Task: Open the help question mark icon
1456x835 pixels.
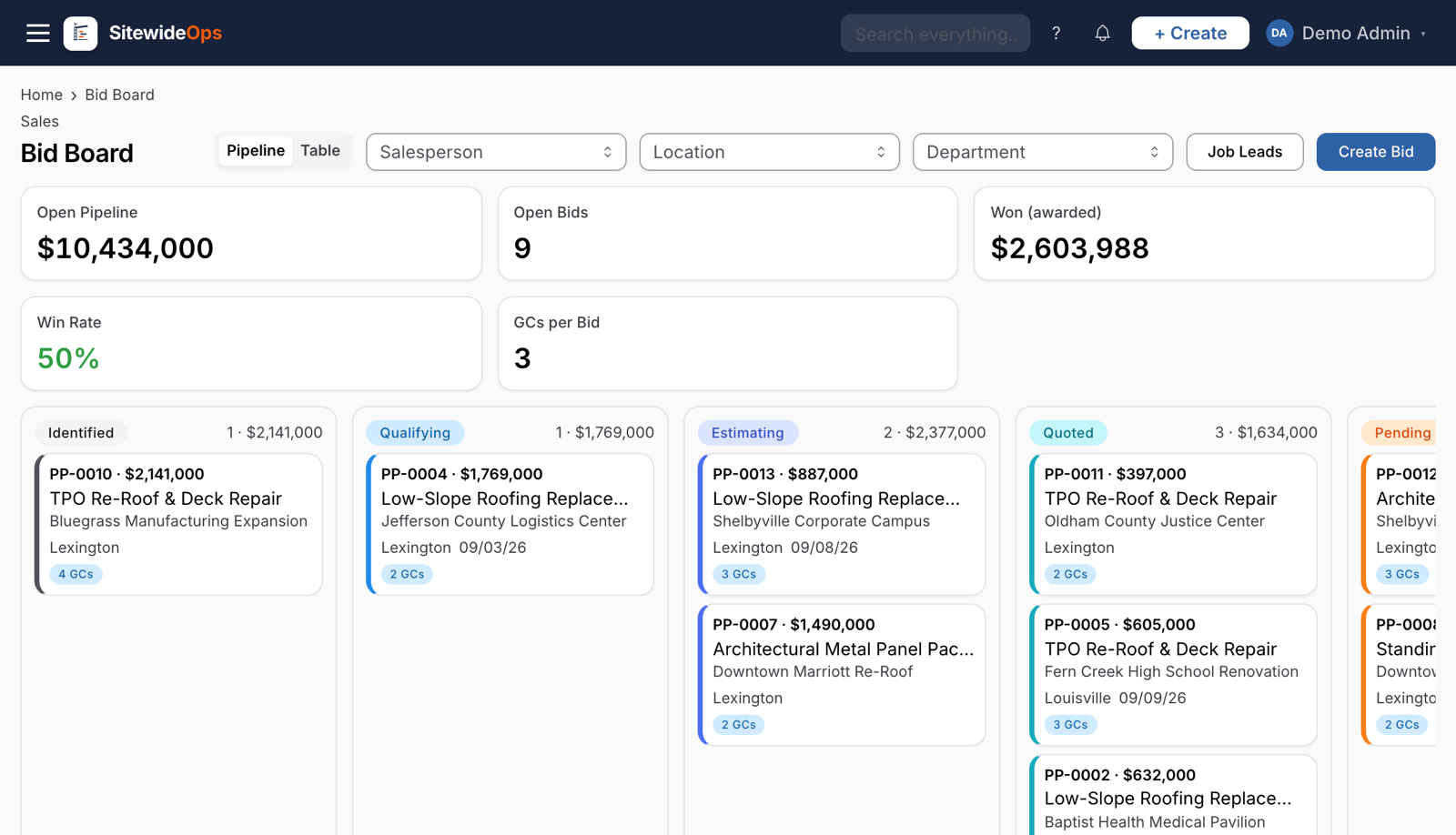Action: 1056,33
